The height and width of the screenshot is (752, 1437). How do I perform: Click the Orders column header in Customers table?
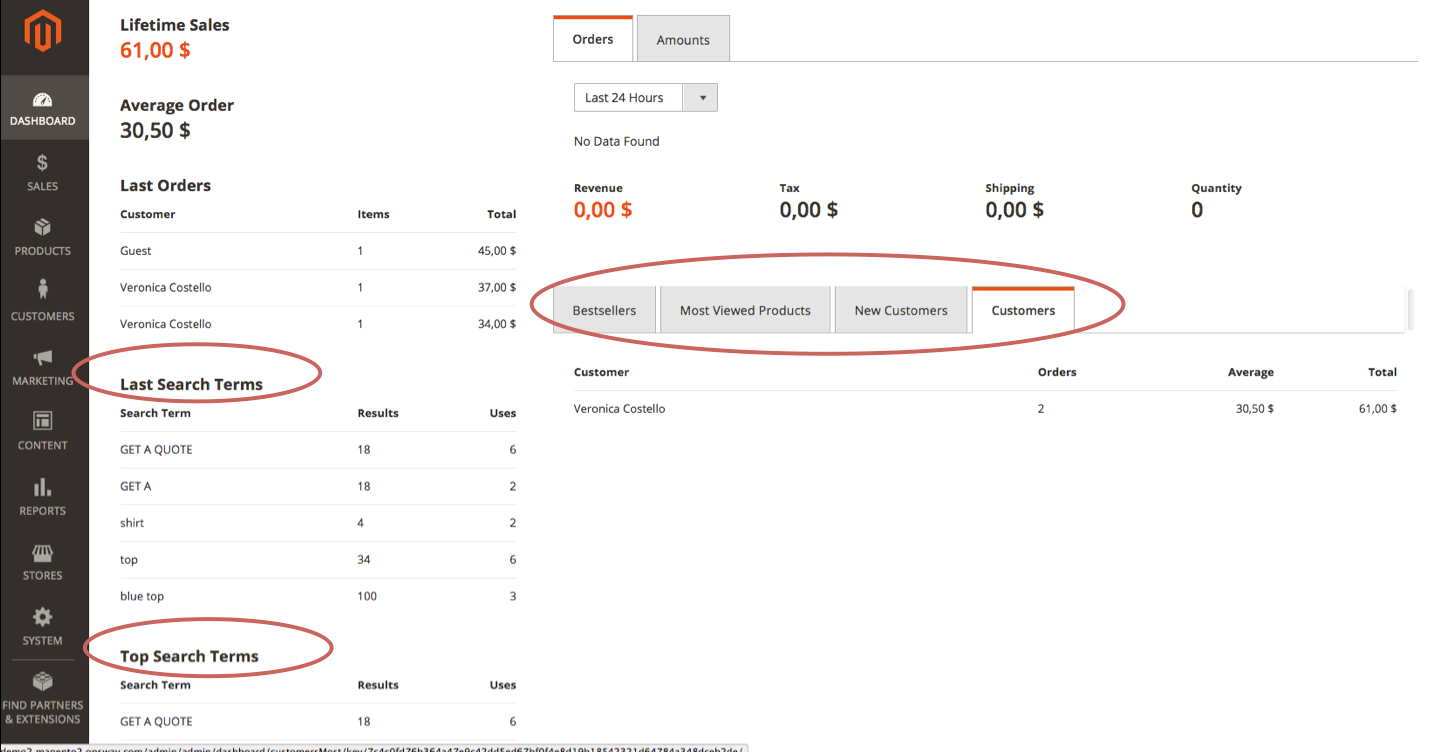[x=1057, y=372]
